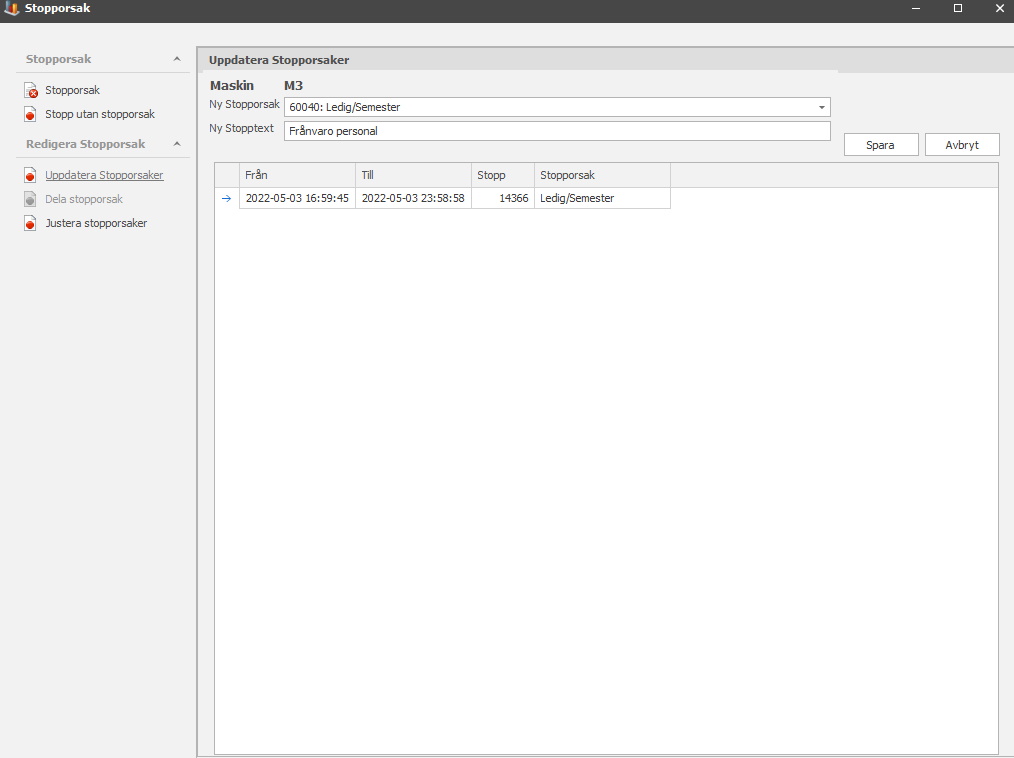Collapse the Redigera Stopporsak group
The image size is (1014, 758).
tap(177, 144)
